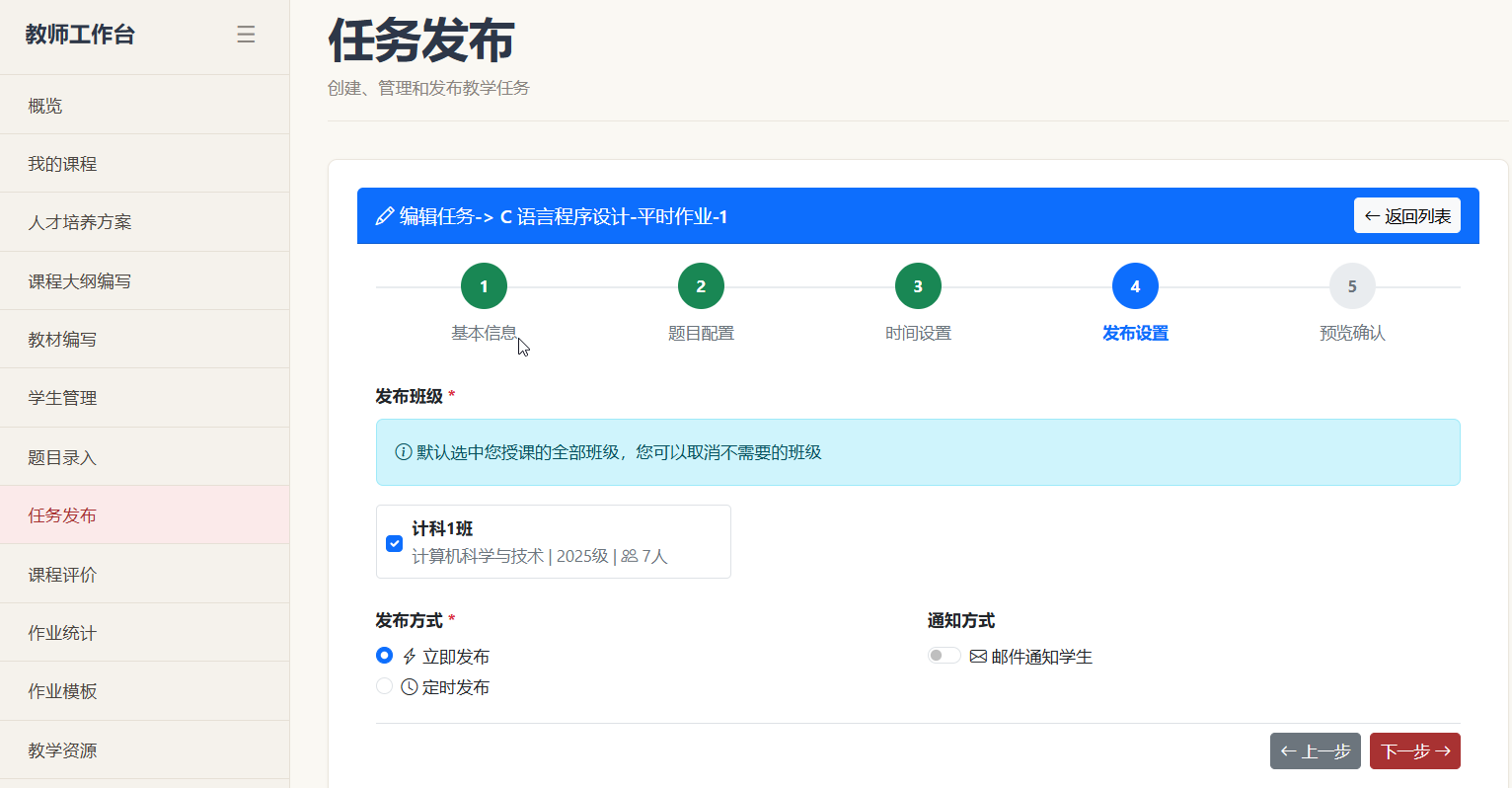Open 题目录入 in the sidebar

144,457
